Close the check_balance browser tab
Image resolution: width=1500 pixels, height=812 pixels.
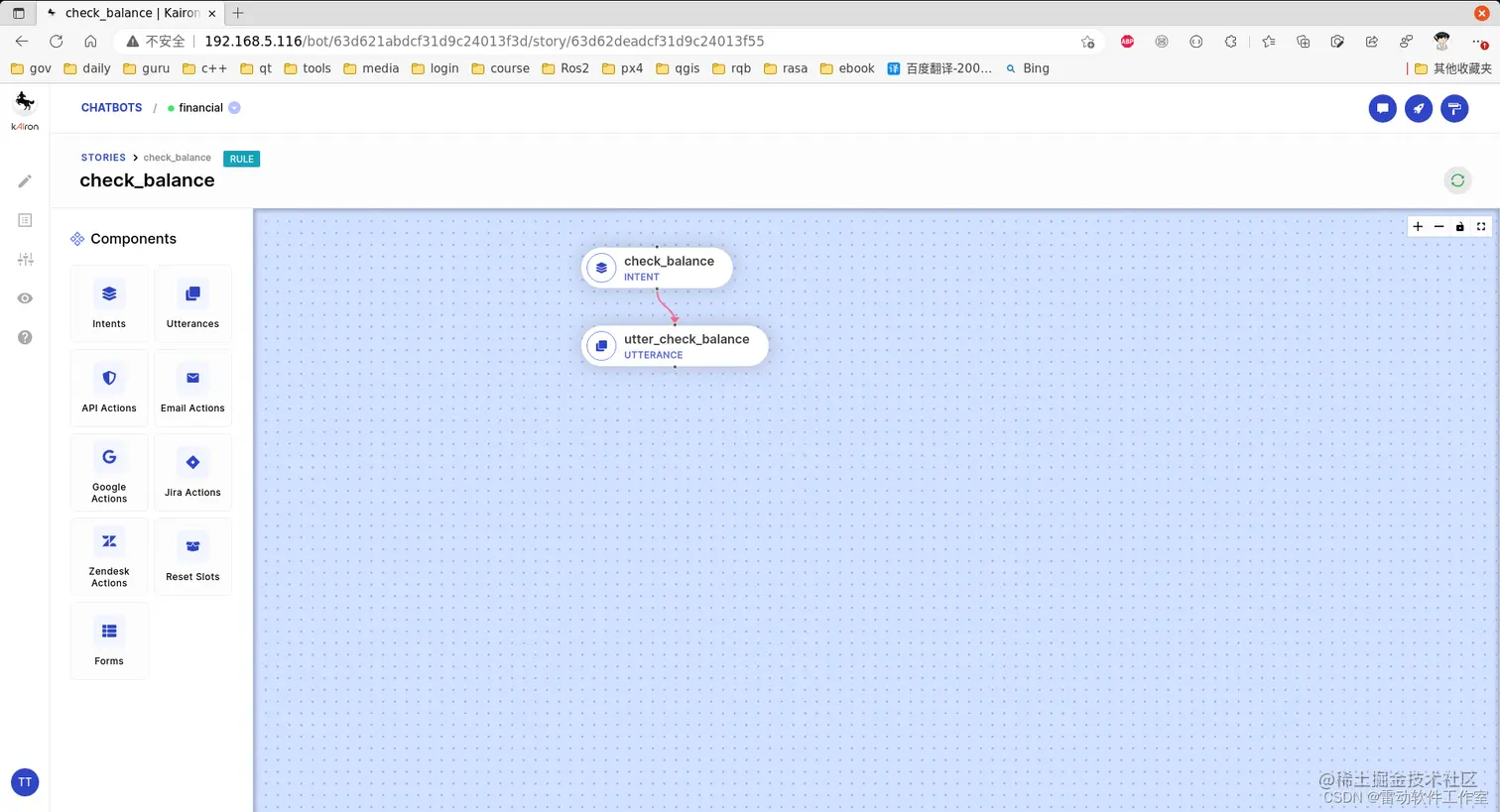point(212,13)
